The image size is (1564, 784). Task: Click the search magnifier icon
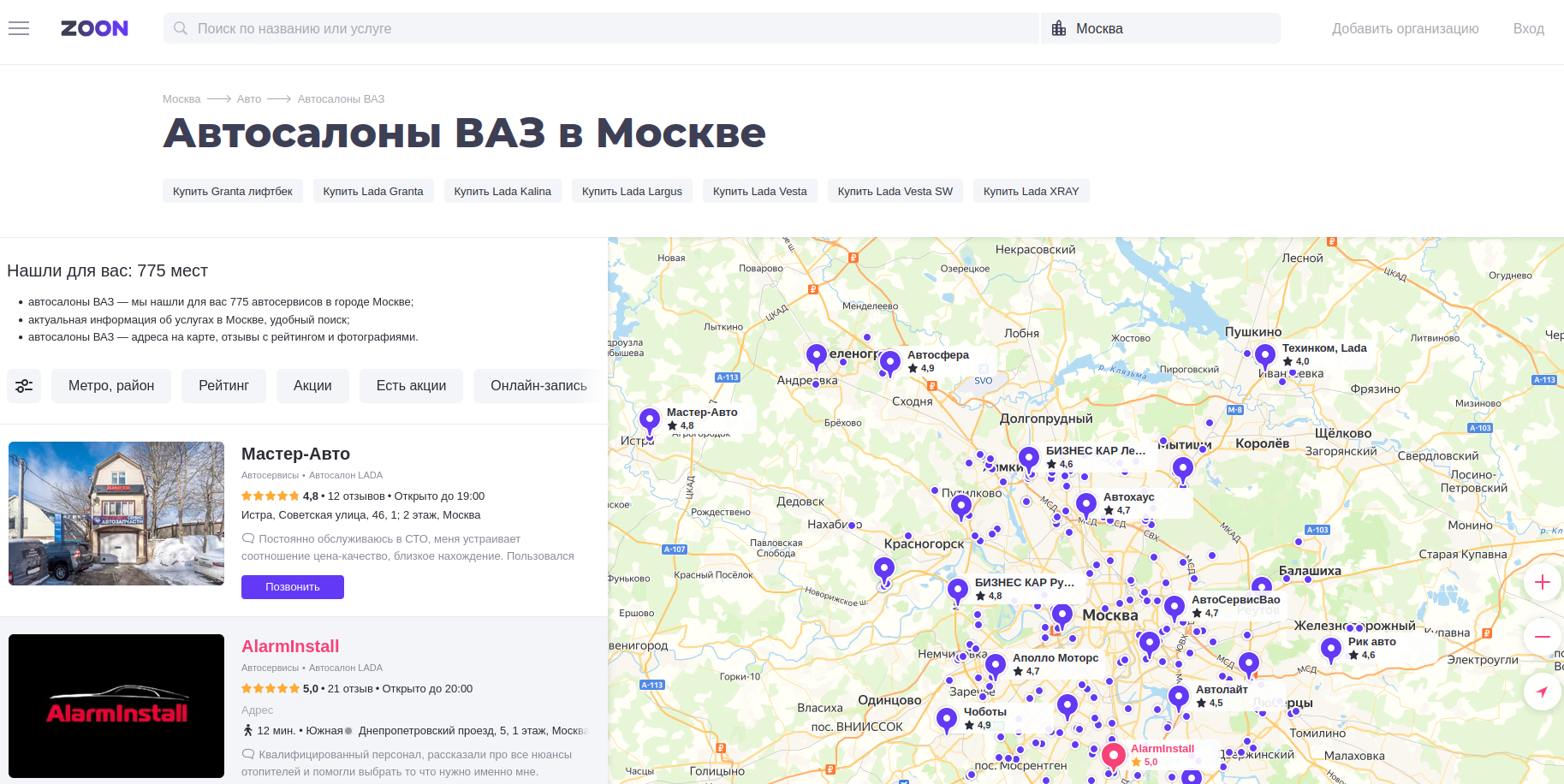[x=181, y=28]
